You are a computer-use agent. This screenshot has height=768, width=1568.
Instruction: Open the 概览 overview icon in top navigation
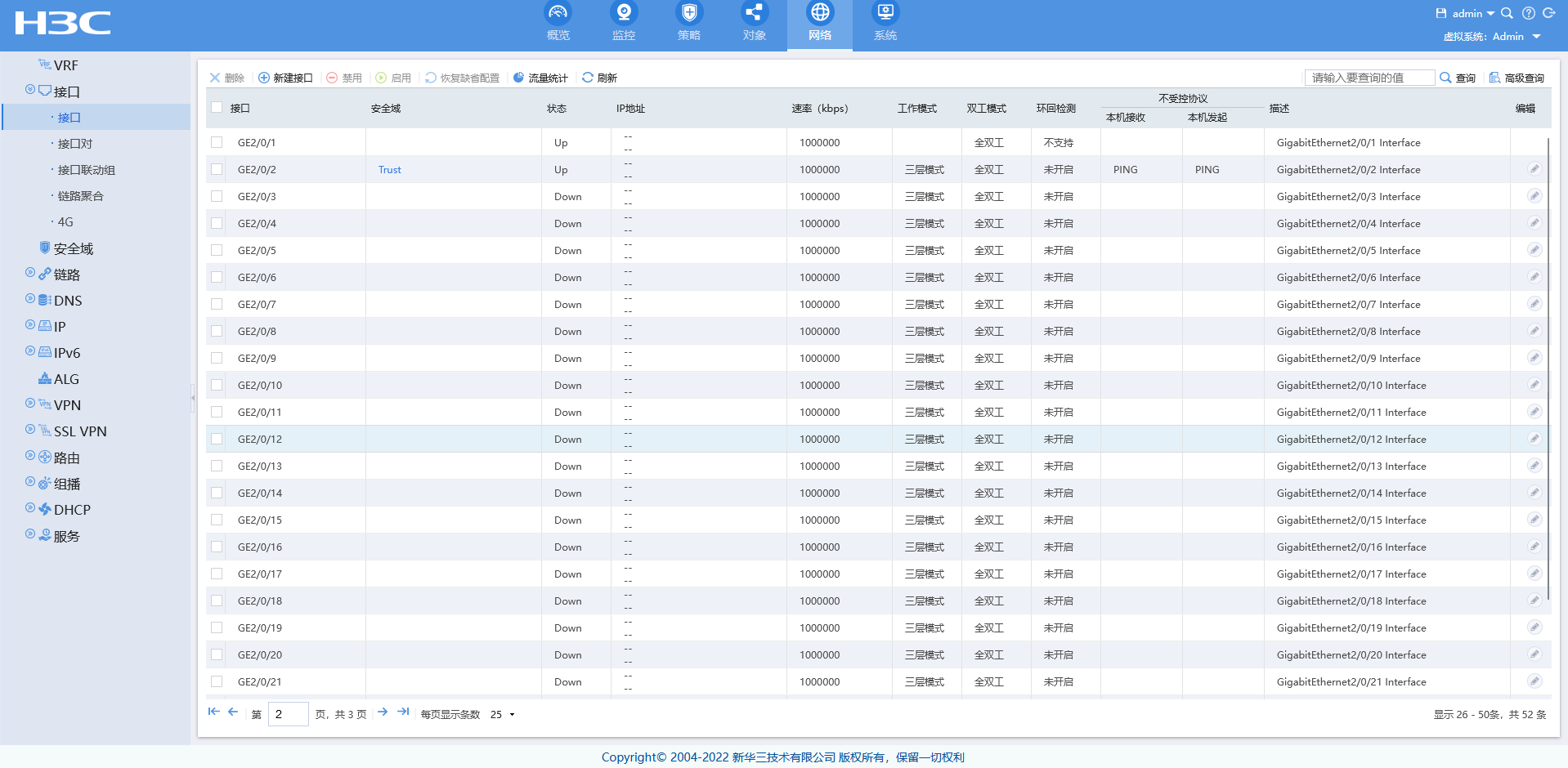click(x=558, y=14)
